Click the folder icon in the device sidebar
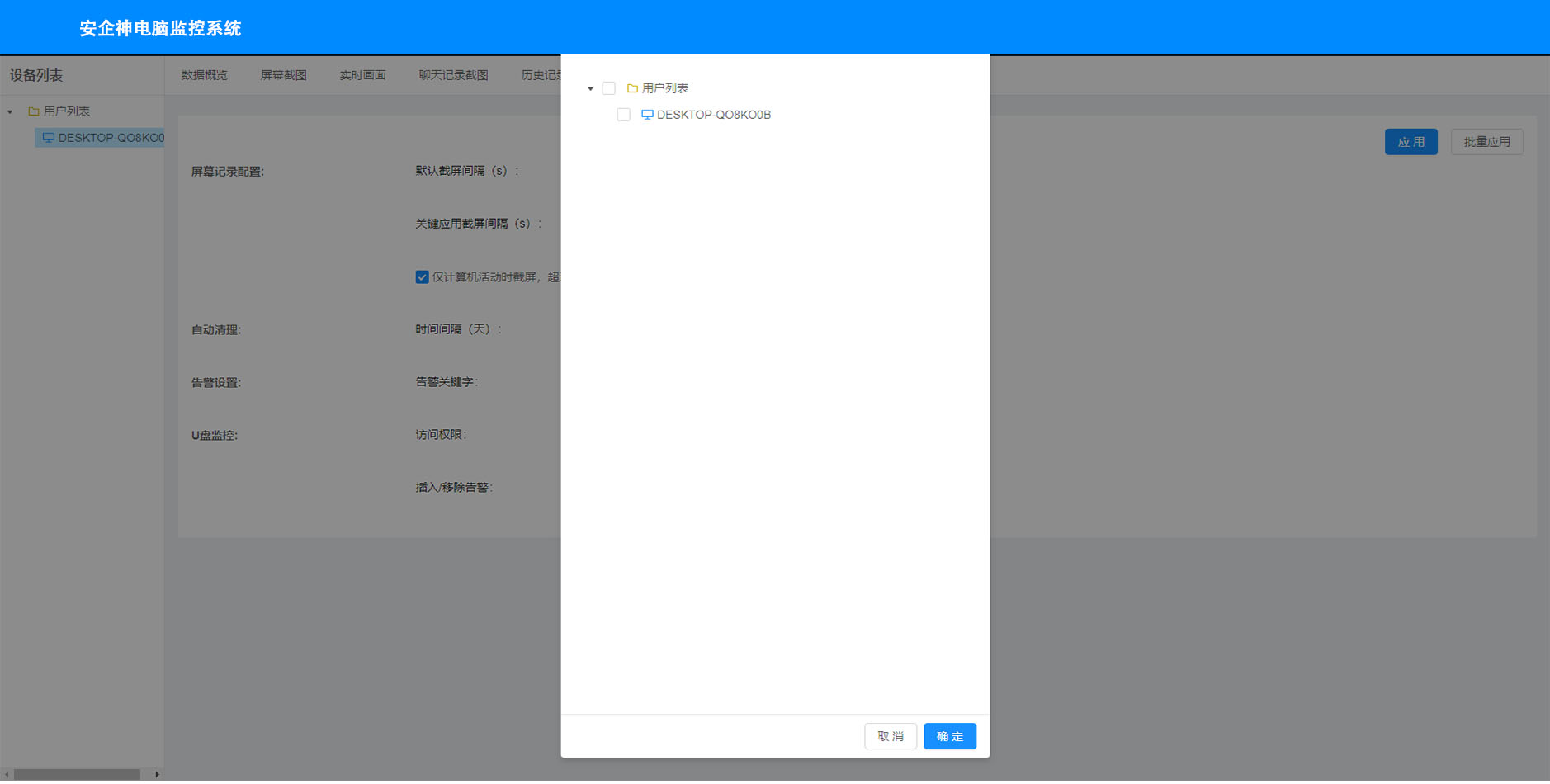Screen dimensions: 1550x784 click(x=34, y=111)
